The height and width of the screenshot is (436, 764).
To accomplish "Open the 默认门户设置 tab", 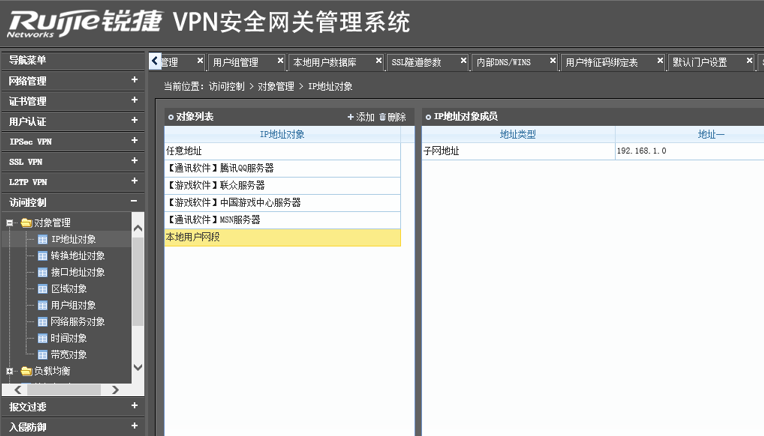I will click(x=699, y=62).
